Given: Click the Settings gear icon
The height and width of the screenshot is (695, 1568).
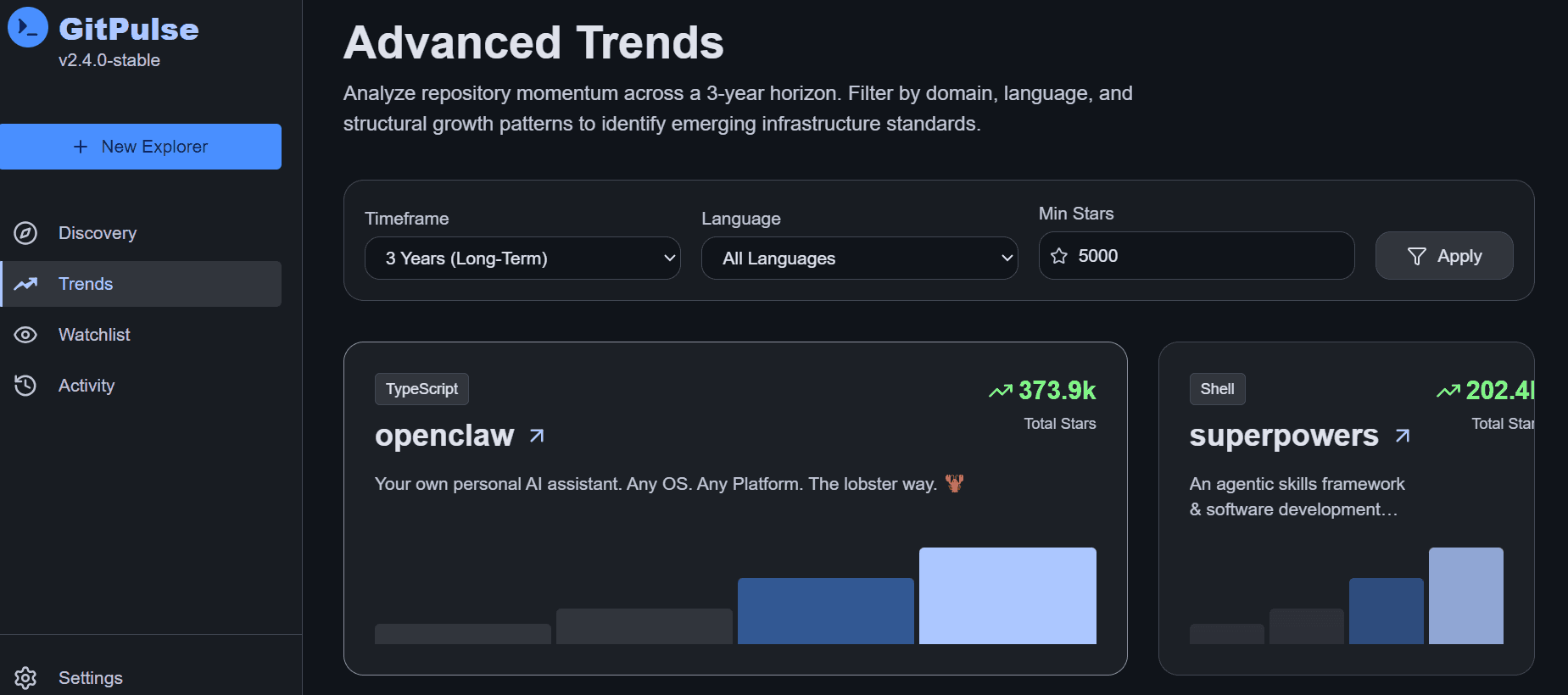Looking at the screenshot, I should pos(25,678).
